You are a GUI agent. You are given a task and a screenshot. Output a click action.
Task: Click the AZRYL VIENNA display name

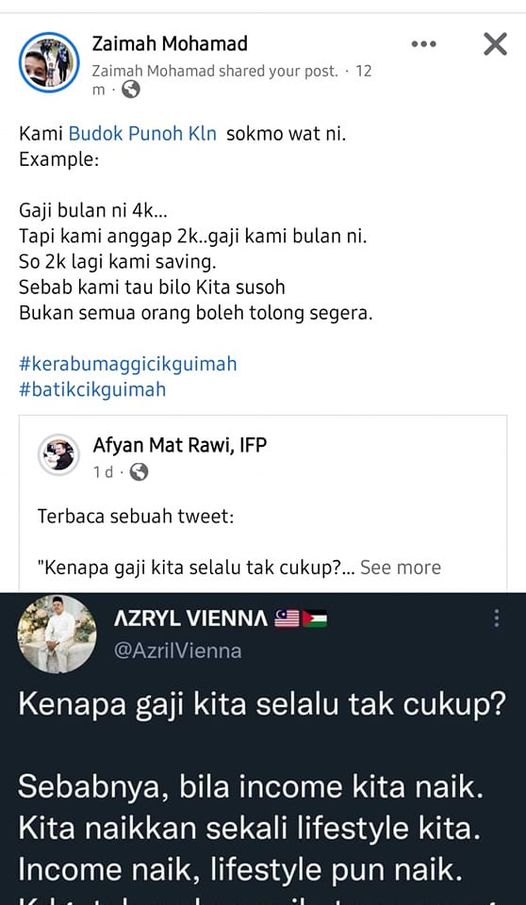191,619
